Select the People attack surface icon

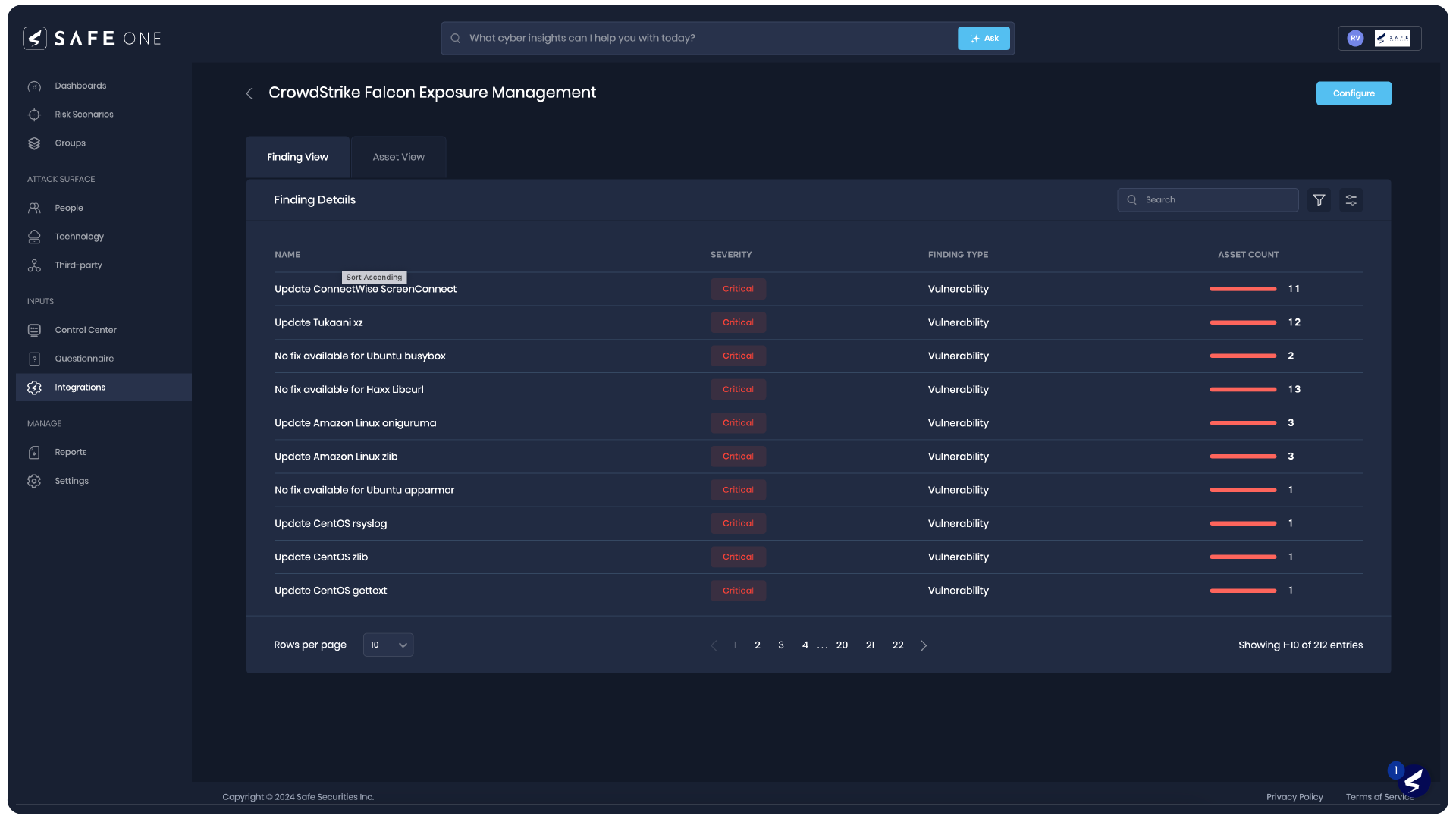[34, 207]
